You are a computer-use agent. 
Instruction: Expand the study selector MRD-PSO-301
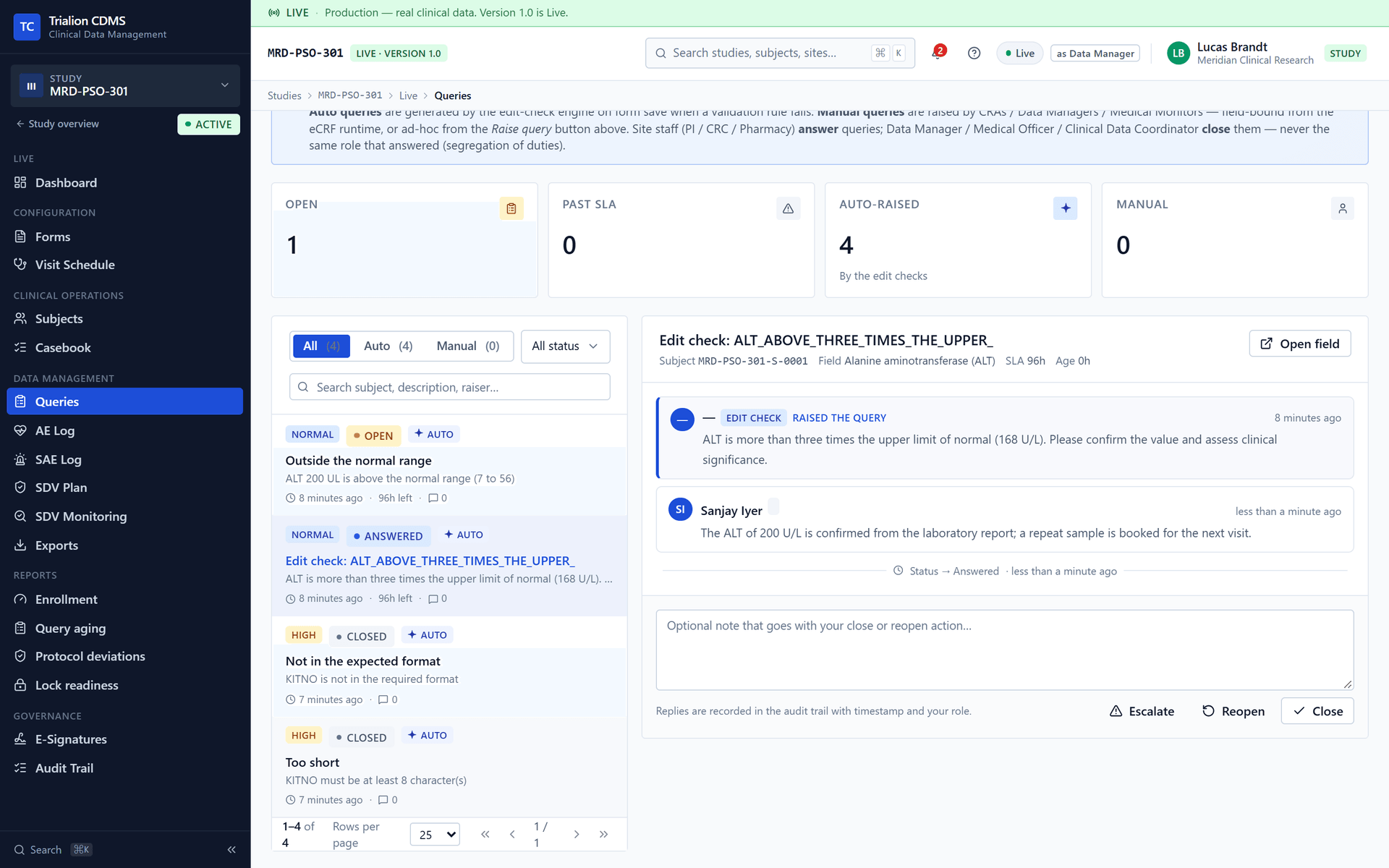pos(125,85)
